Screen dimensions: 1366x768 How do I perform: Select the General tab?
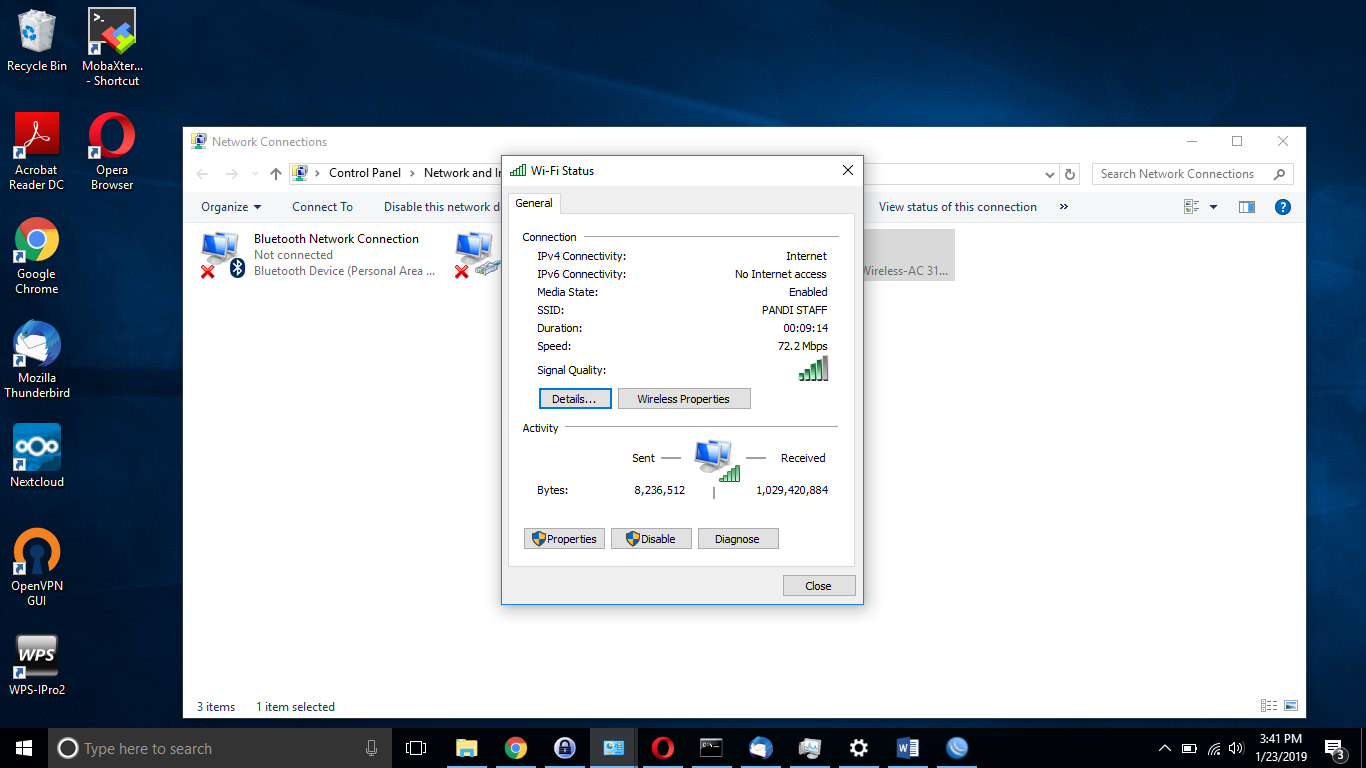(x=534, y=203)
